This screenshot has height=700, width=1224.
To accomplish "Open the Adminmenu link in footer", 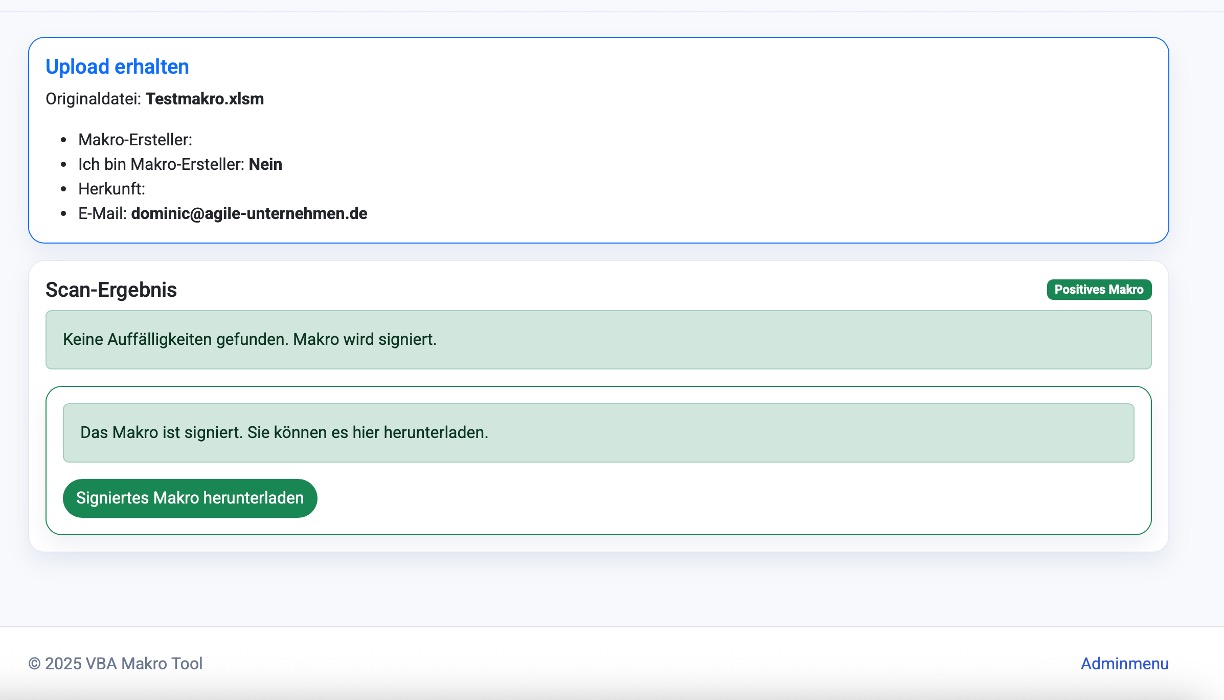I will [1124, 663].
